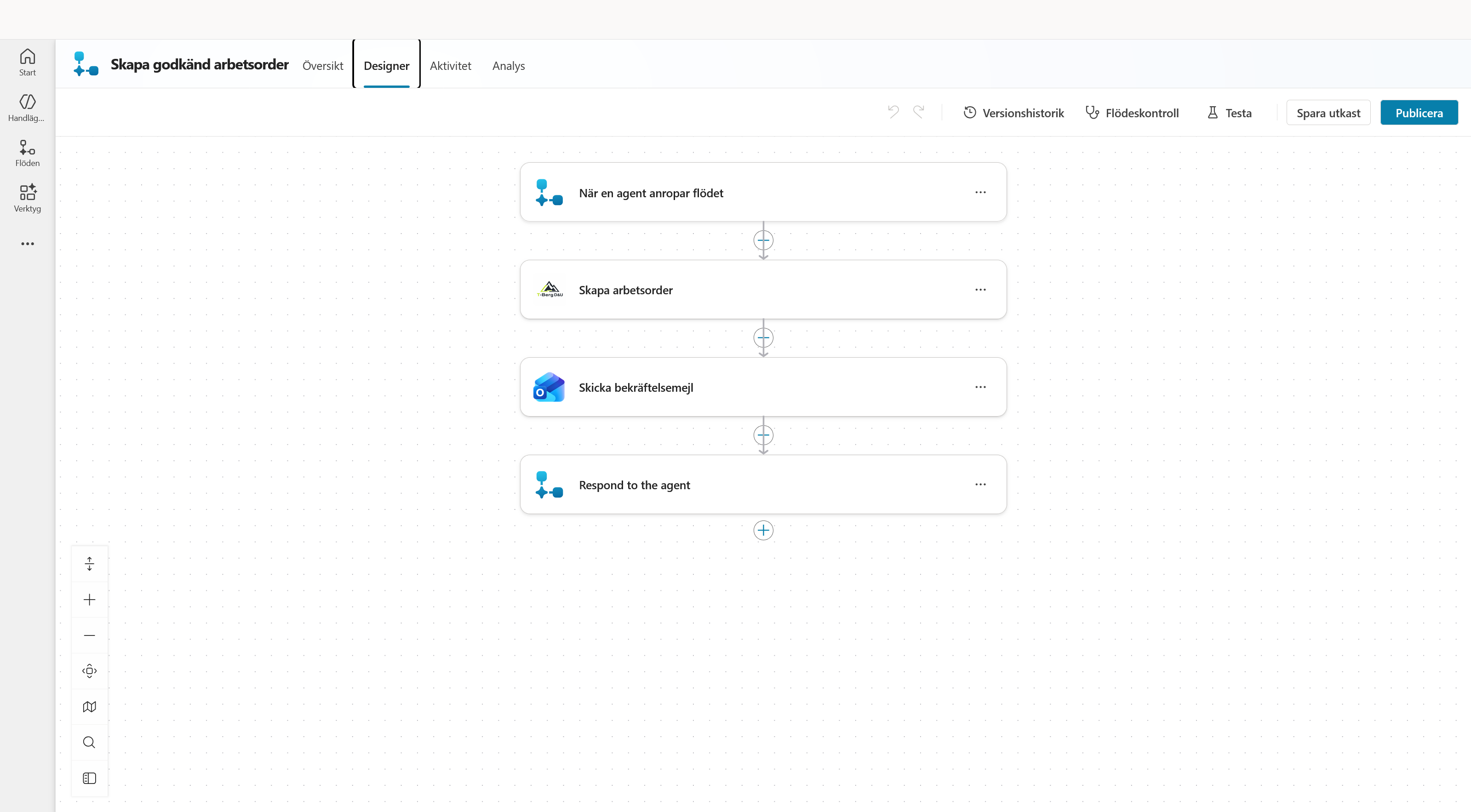Click the flow icon beside the title
The image size is (1471, 812).
pyautogui.click(x=86, y=64)
